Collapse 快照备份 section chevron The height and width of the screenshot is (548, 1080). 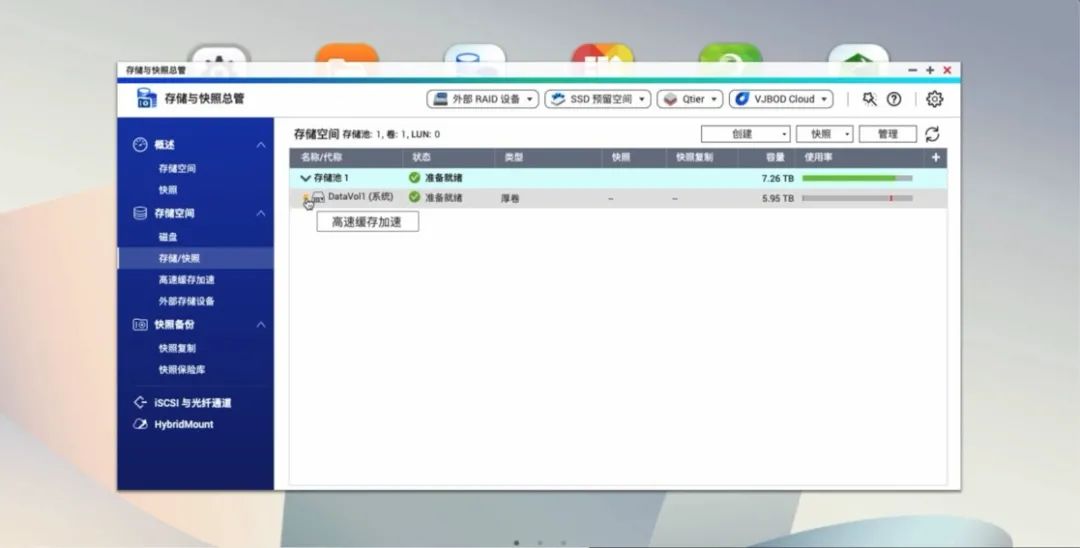[x=261, y=324]
